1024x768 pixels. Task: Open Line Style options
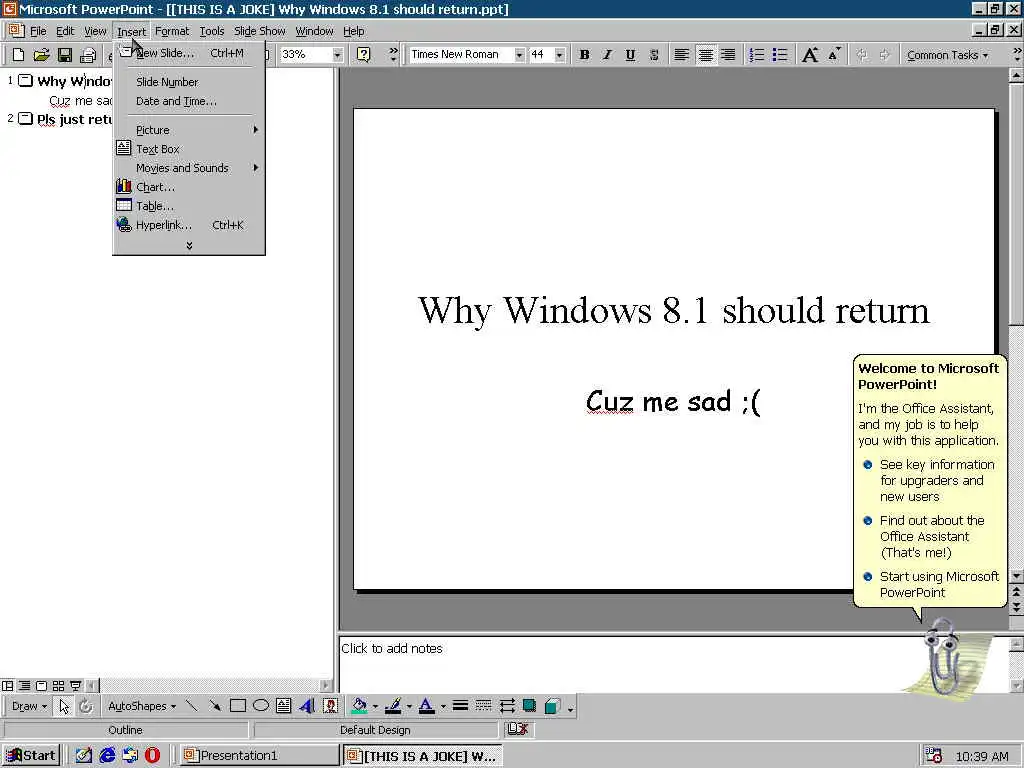[x=460, y=706]
